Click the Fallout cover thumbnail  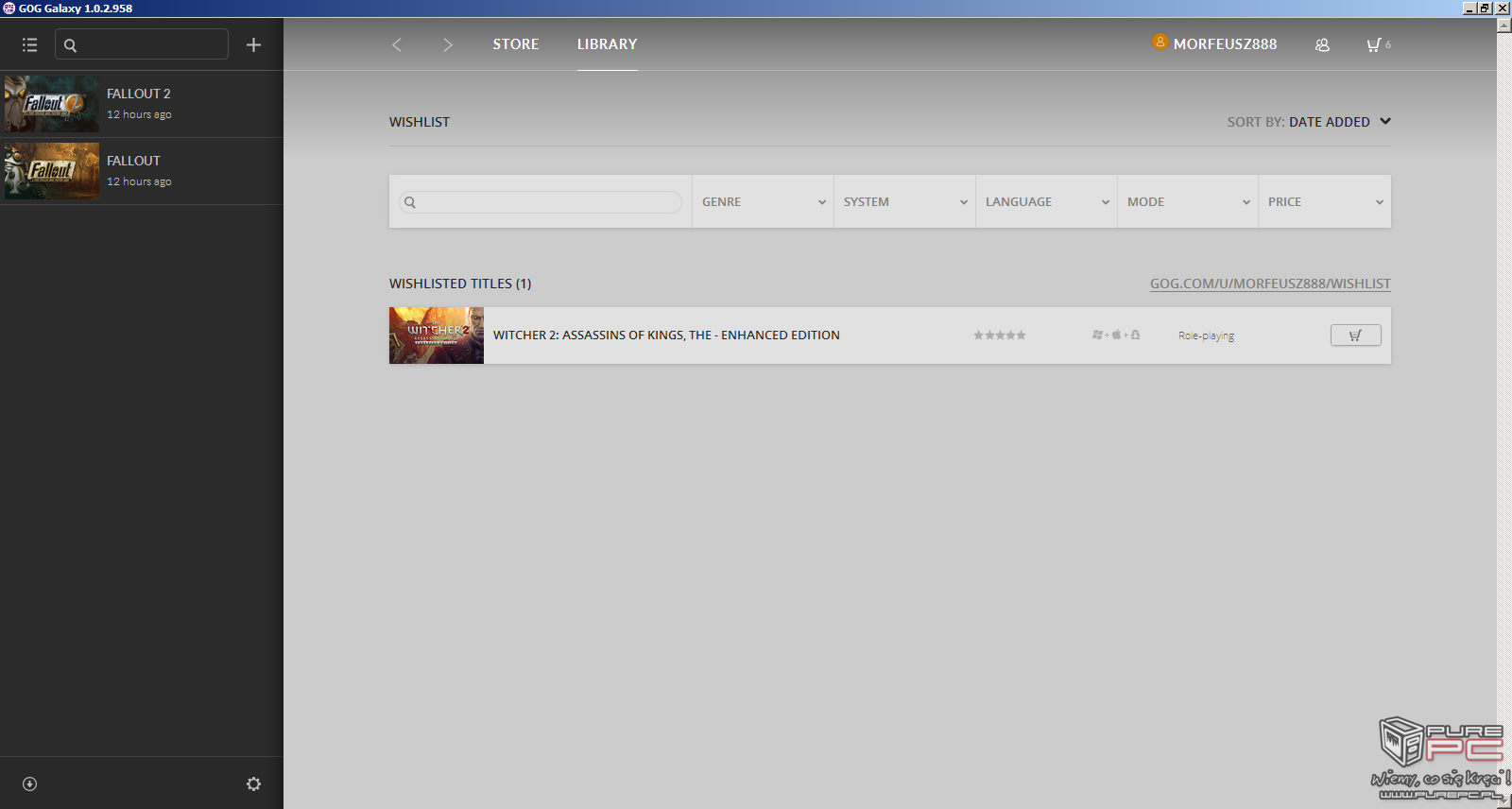(x=52, y=171)
